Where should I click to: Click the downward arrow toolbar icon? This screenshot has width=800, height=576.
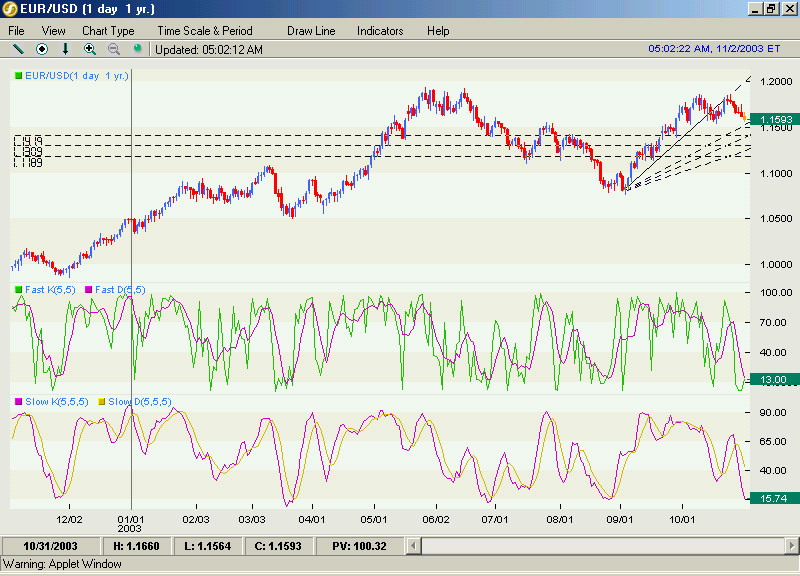(x=65, y=49)
